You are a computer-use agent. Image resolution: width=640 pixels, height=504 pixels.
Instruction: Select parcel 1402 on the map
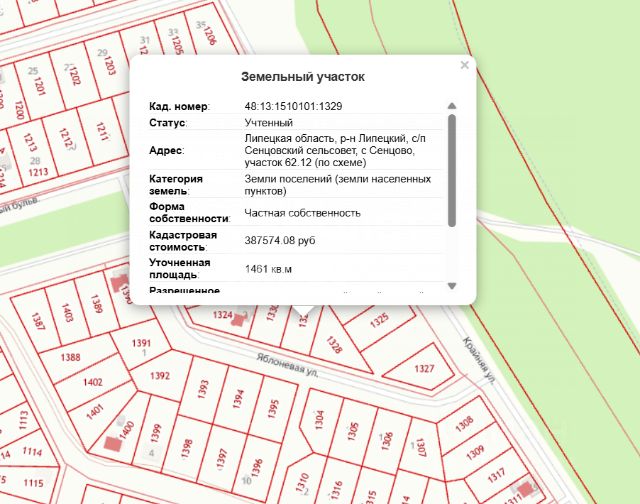[x=93, y=382]
